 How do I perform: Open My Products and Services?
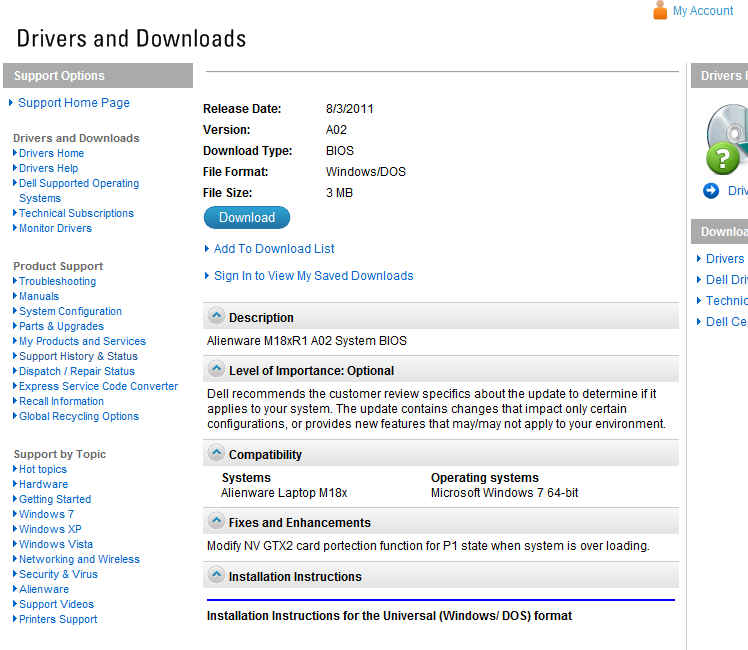tap(83, 341)
